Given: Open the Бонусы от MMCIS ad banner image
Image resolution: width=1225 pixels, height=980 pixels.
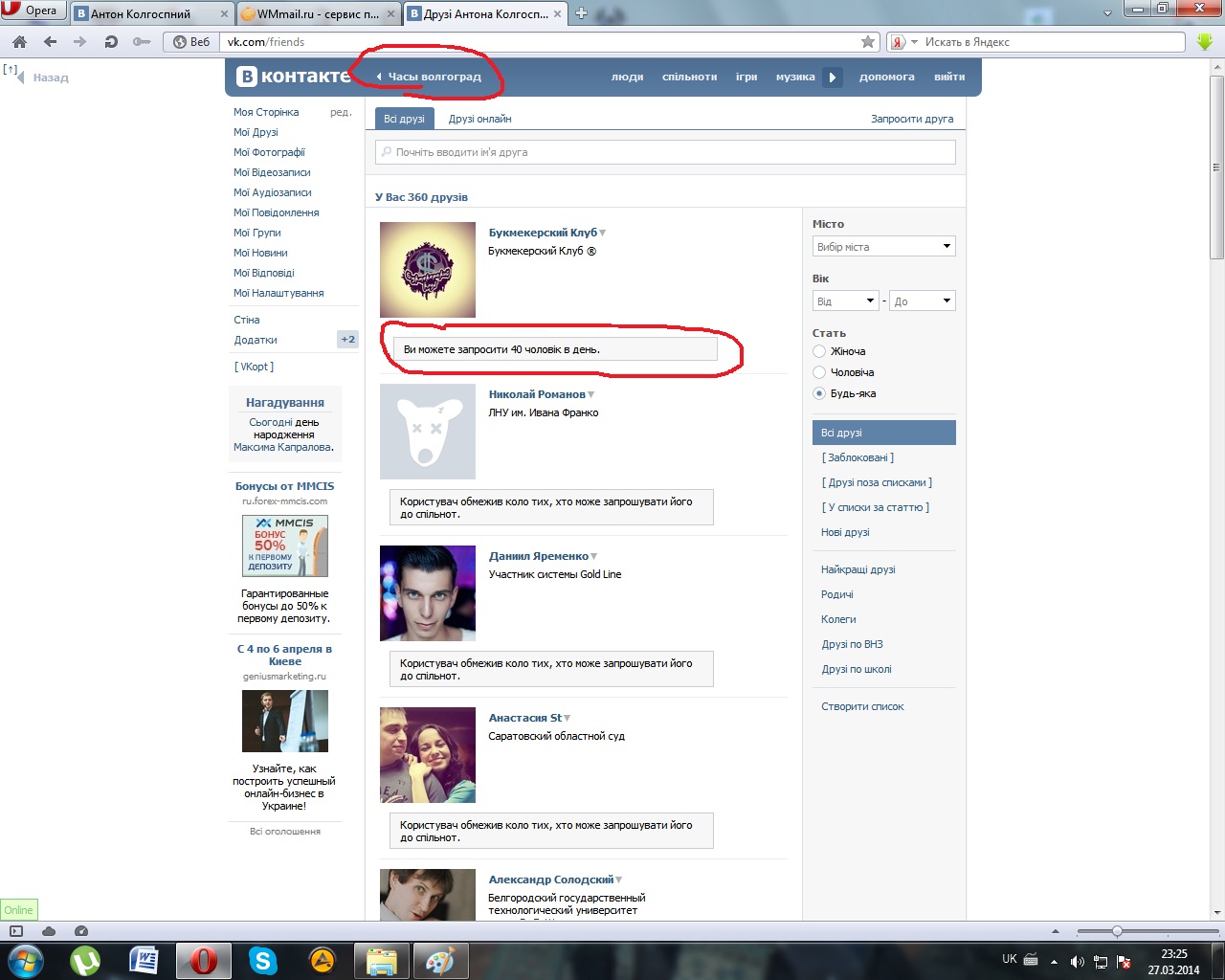Looking at the screenshot, I should point(285,546).
